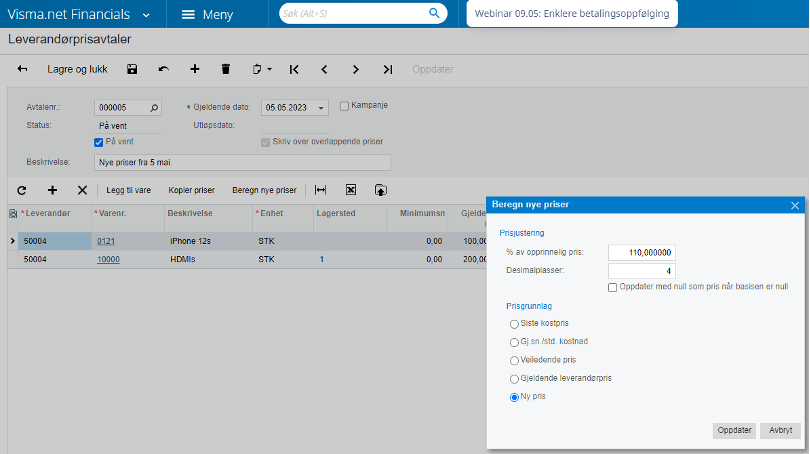Viewport: 810px width, 454px height.
Task: Cancel the dialog with Avbryt
Action: 780,430
